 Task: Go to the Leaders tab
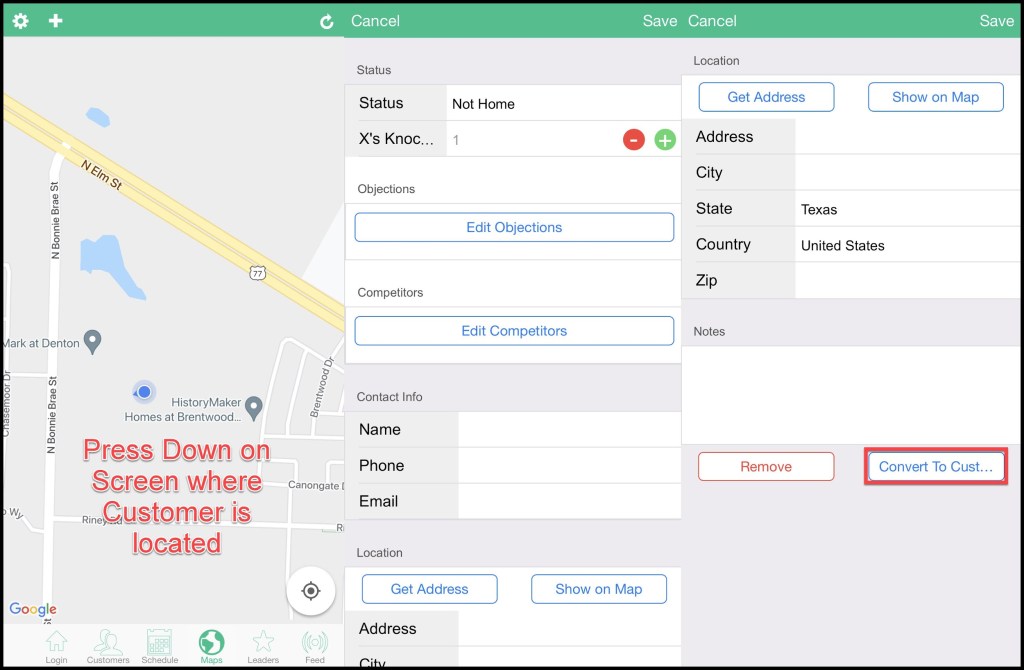(x=263, y=646)
